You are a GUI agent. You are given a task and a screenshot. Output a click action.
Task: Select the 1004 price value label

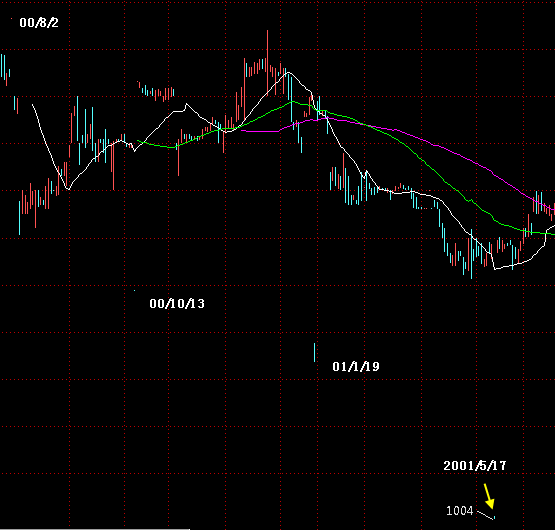point(459,511)
